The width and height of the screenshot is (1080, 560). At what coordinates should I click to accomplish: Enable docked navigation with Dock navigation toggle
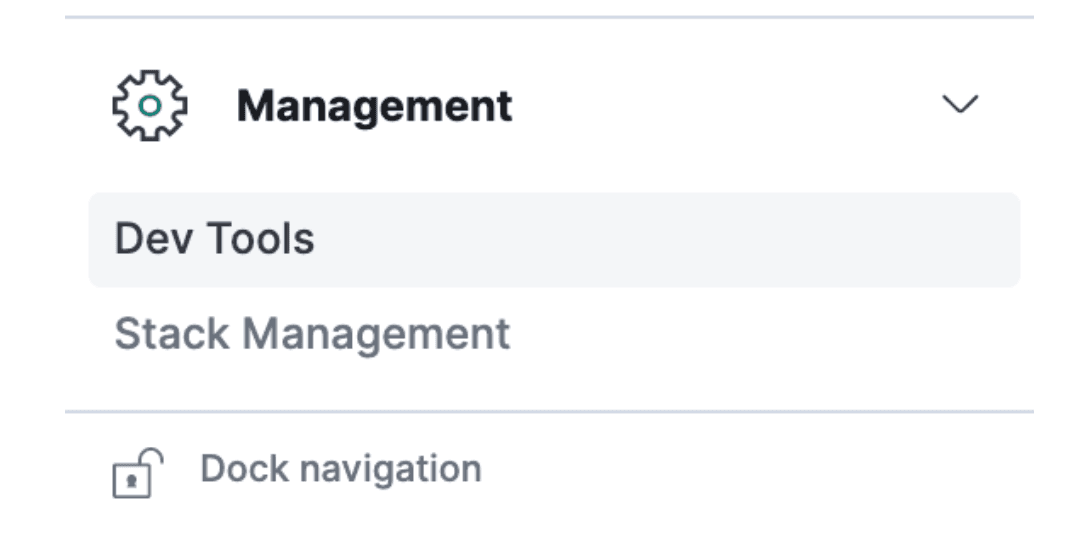pyautogui.click(x=340, y=468)
